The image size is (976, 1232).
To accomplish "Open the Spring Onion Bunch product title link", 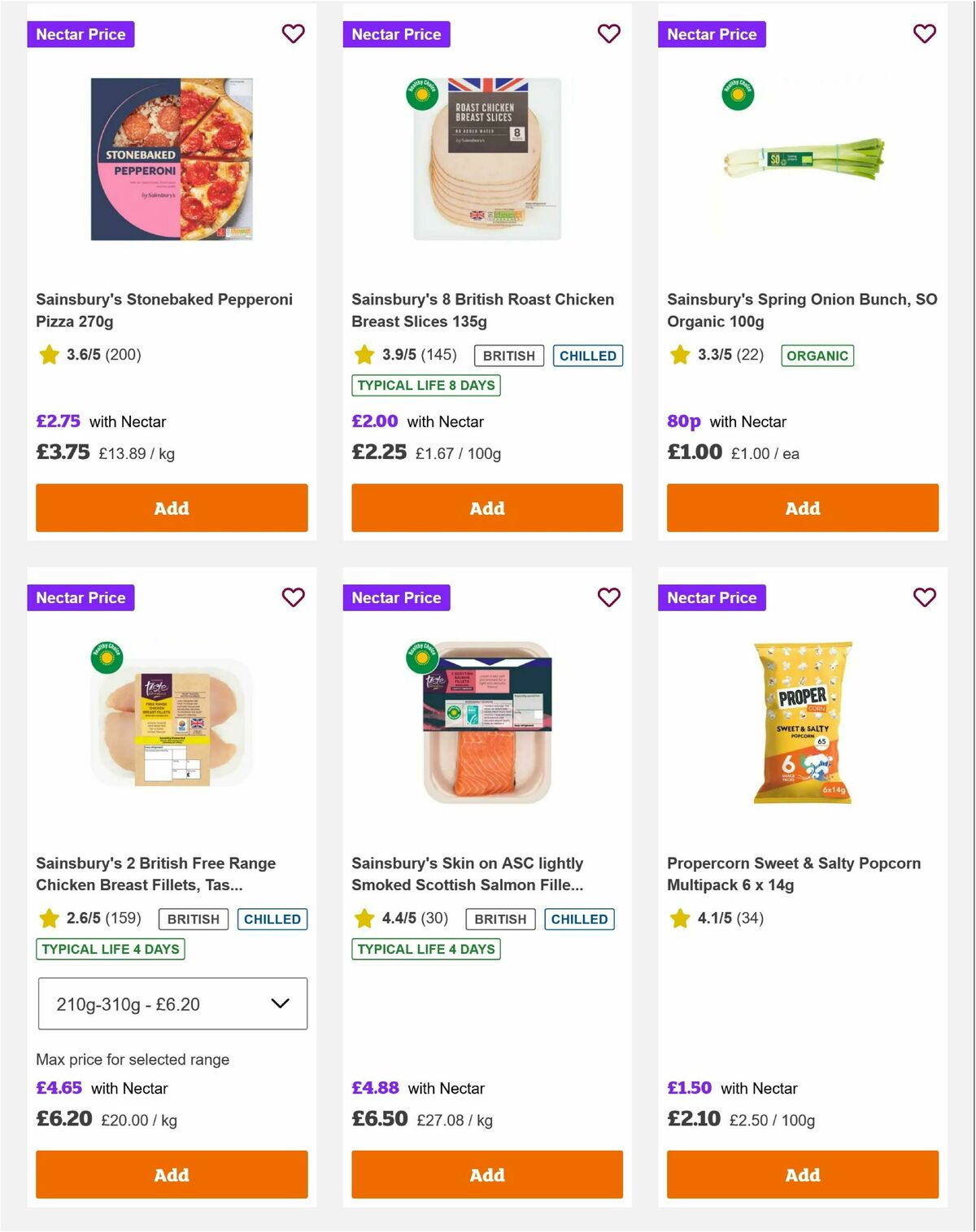I will point(803,310).
